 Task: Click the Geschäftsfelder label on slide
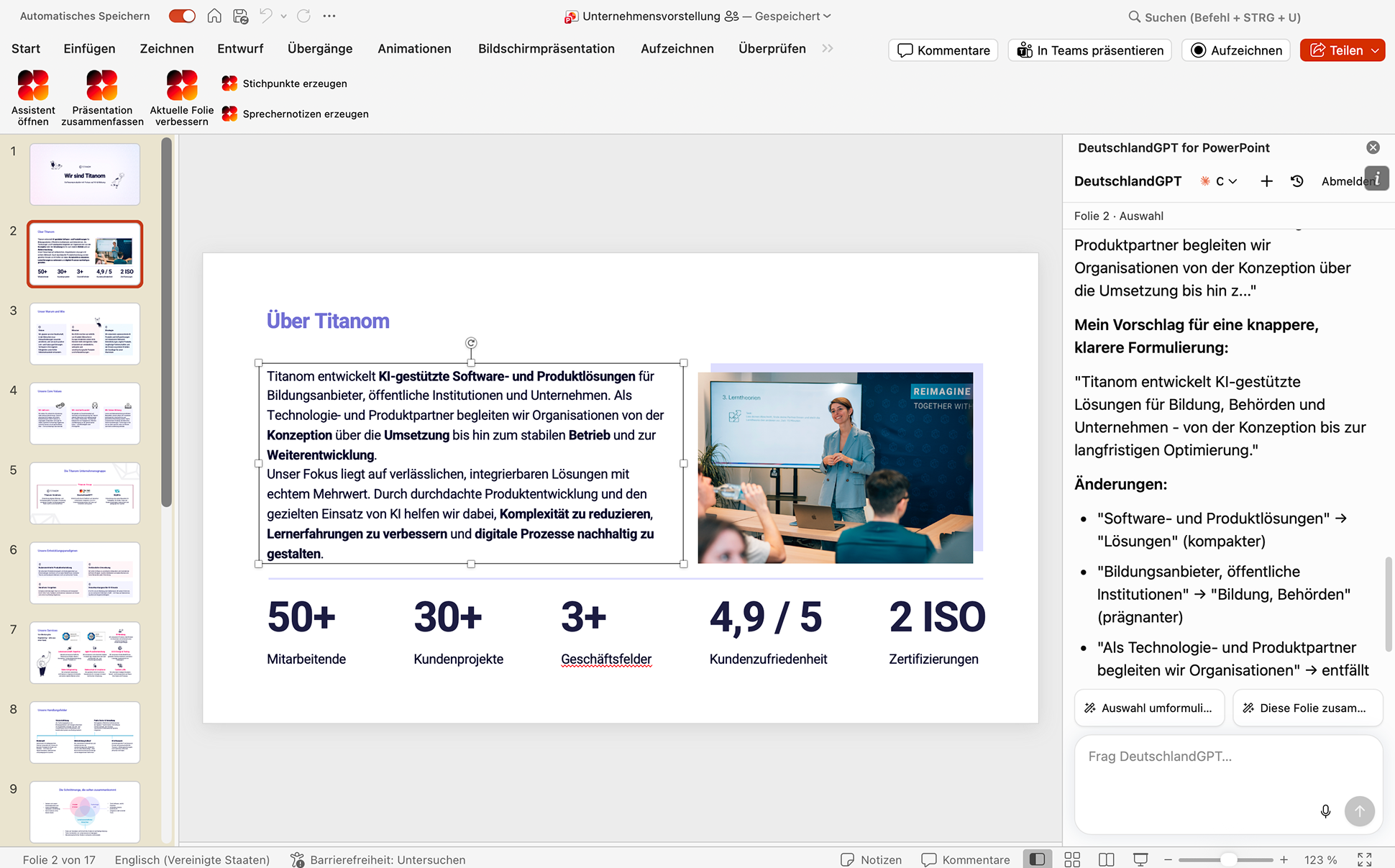606,659
